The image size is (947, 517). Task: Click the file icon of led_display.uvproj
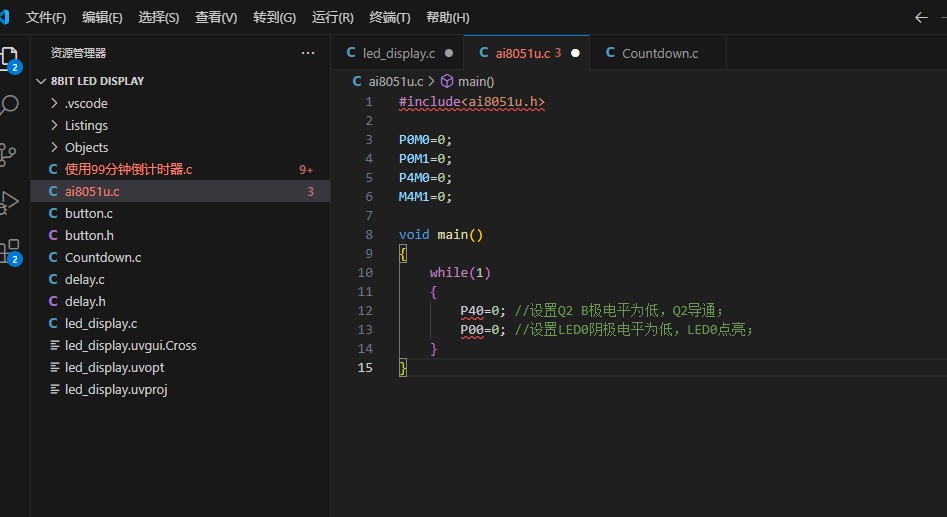(54, 389)
